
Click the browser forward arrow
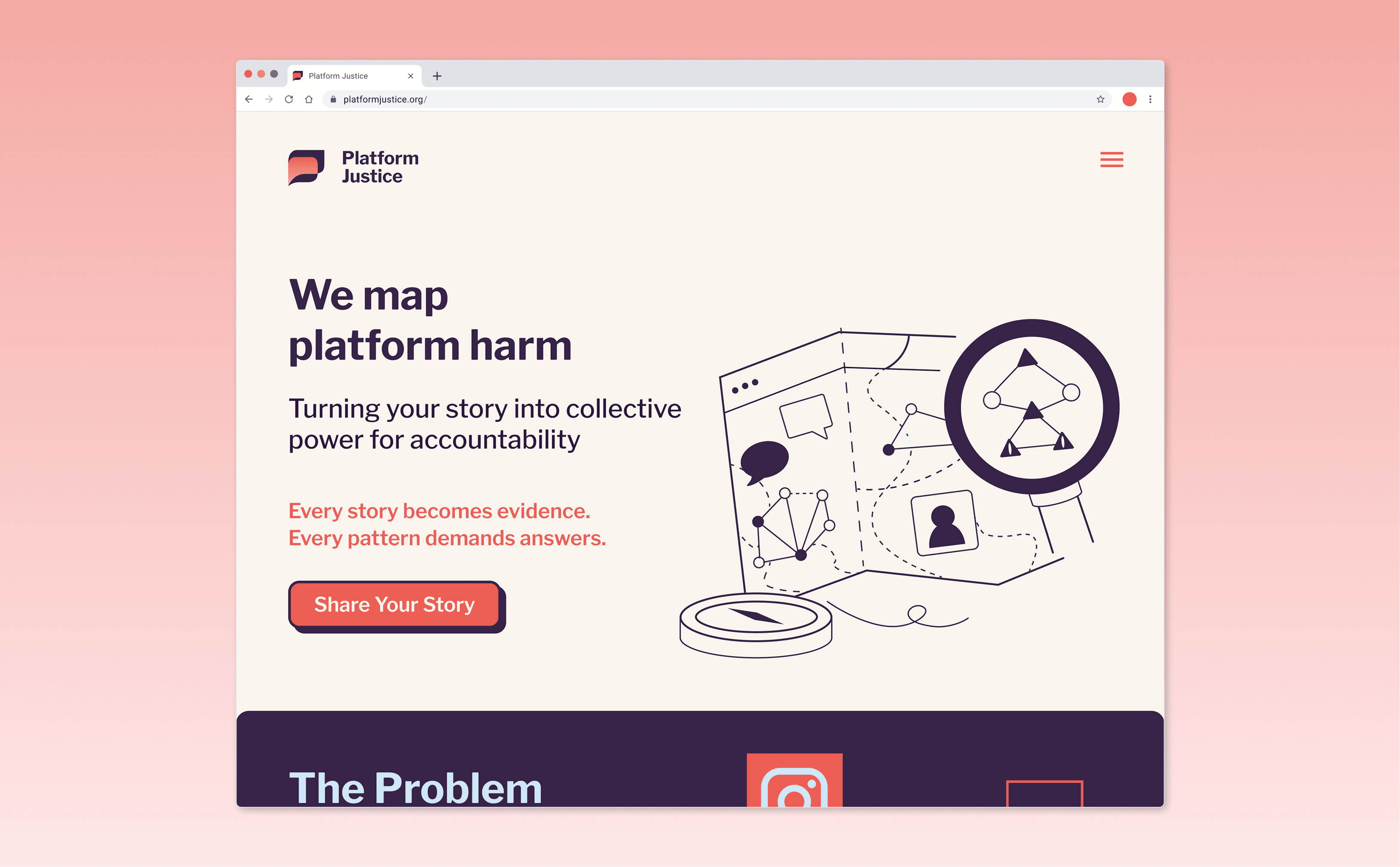(269, 99)
